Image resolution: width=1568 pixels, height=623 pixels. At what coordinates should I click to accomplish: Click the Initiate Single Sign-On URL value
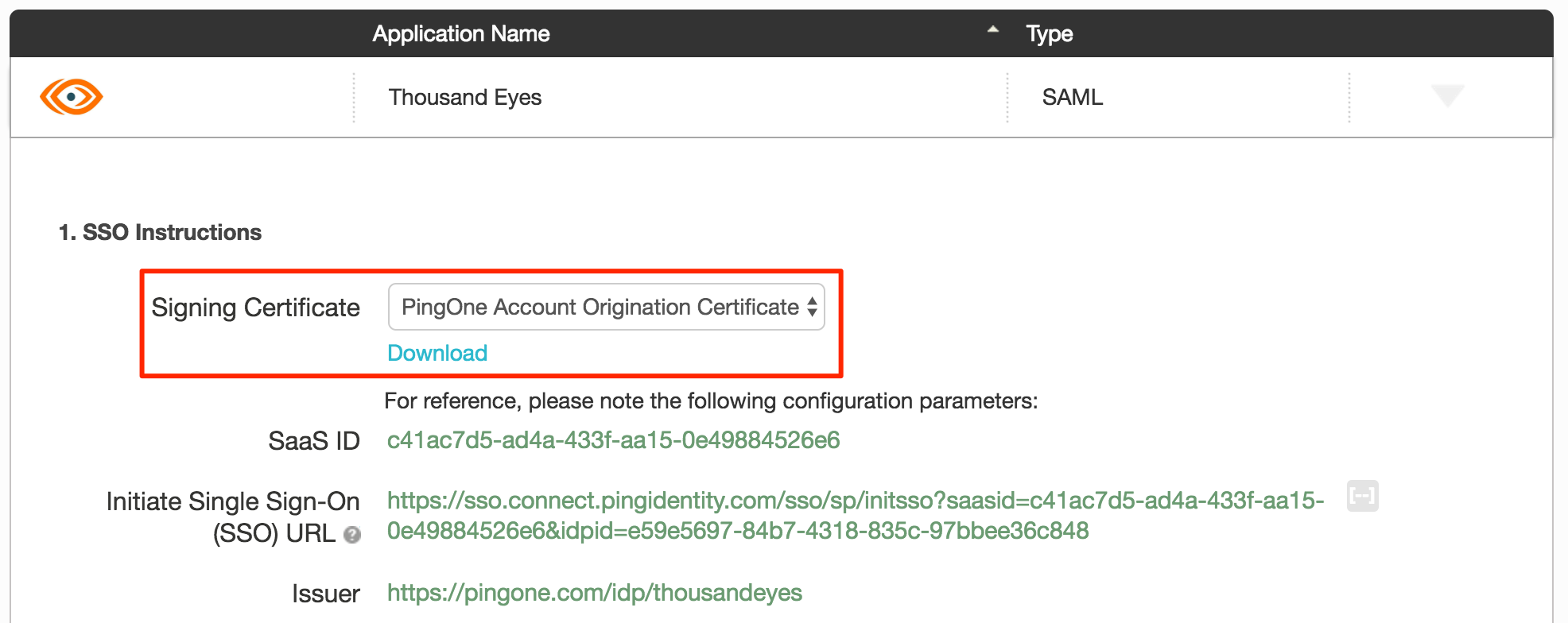point(856,516)
